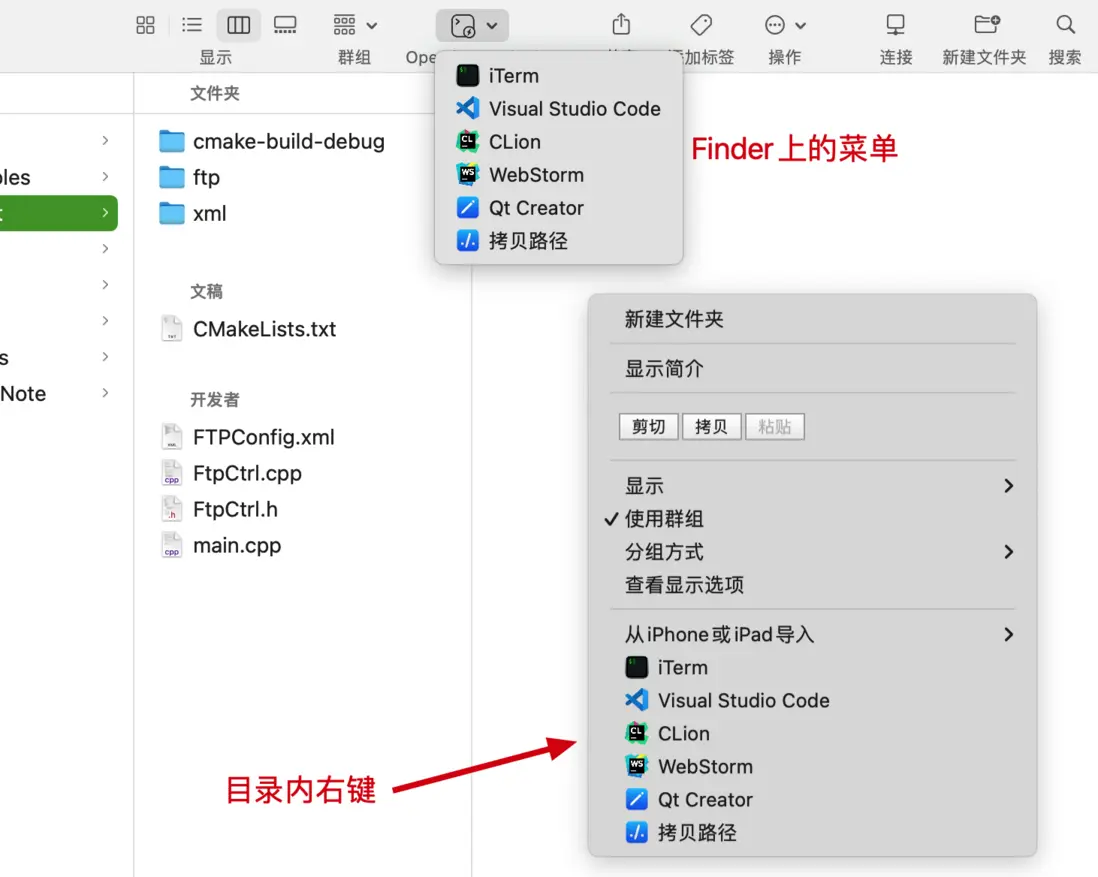This screenshot has height=877, width=1098.
Task: Click the Open-in app toolbar button
Action: 472,26
